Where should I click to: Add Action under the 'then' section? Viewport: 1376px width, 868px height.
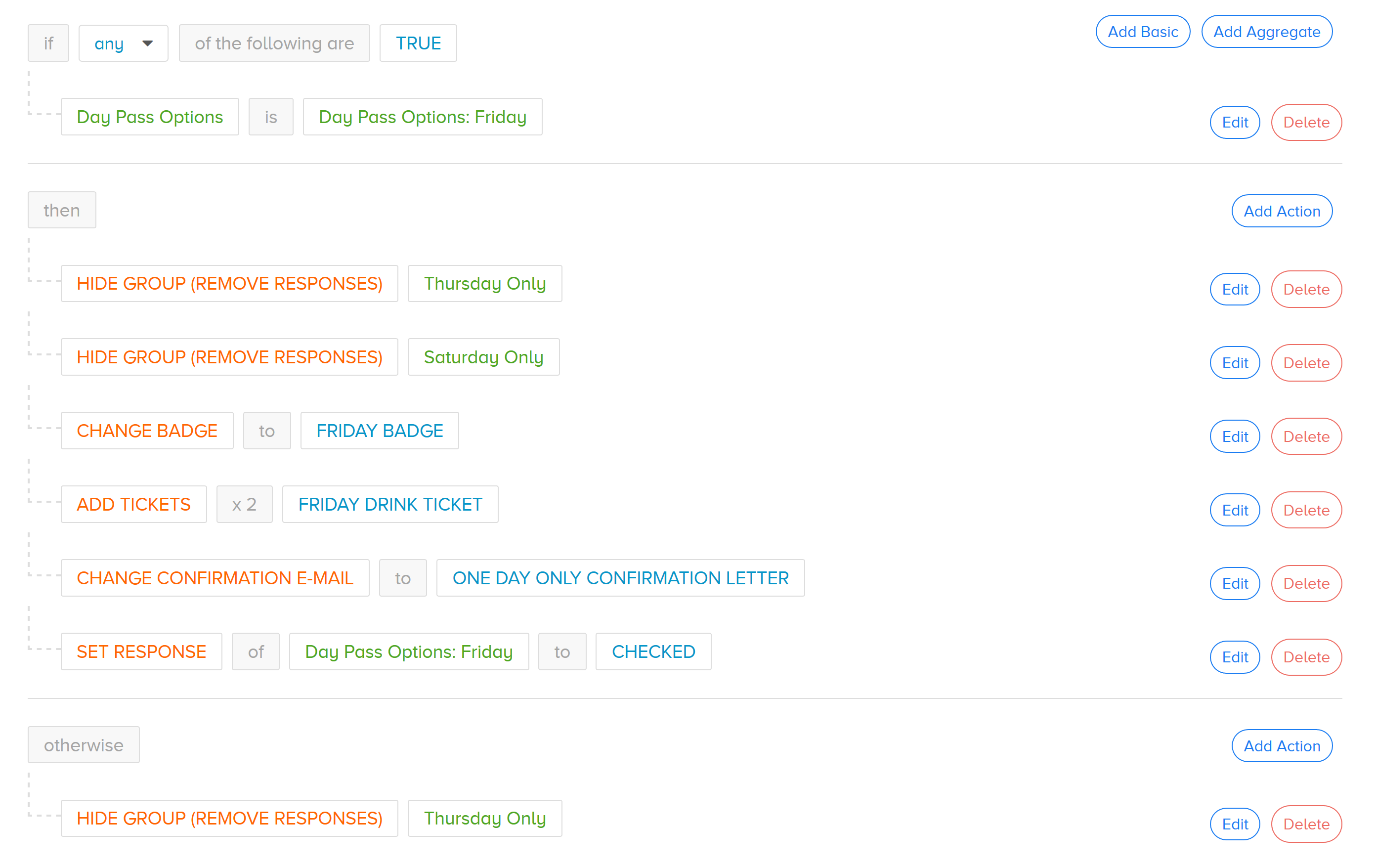[x=1281, y=212]
